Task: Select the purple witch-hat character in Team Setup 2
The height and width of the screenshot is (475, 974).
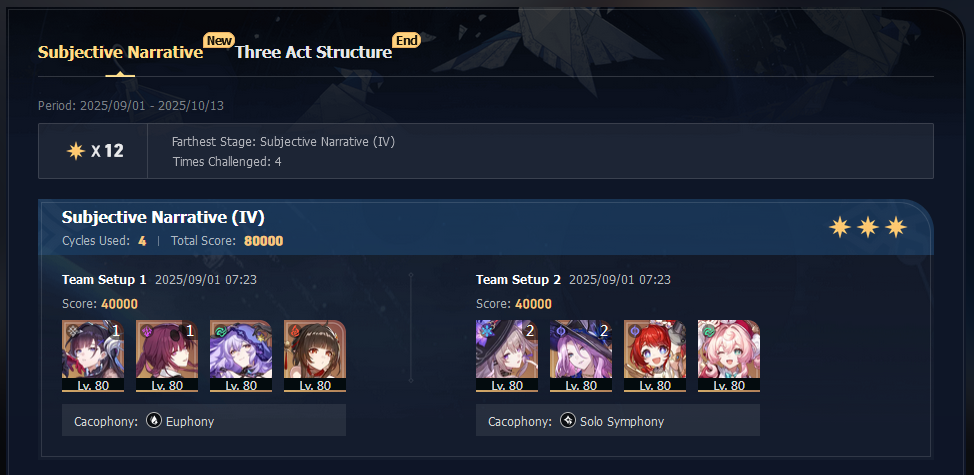Action: point(581,356)
